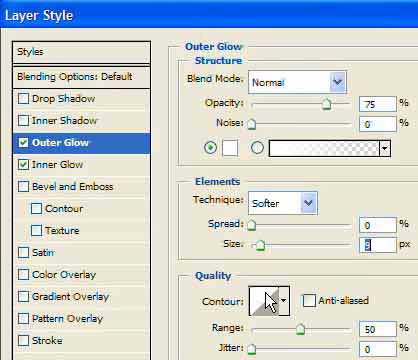
Task: Open the gradient picker dropdown arrow
Action: tap(385, 148)
